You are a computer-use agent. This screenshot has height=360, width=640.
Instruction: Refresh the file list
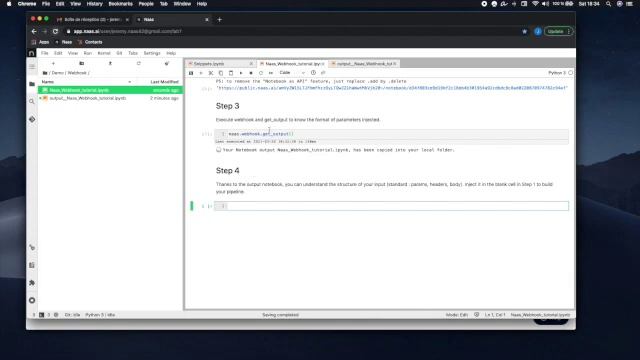point(139,63)
